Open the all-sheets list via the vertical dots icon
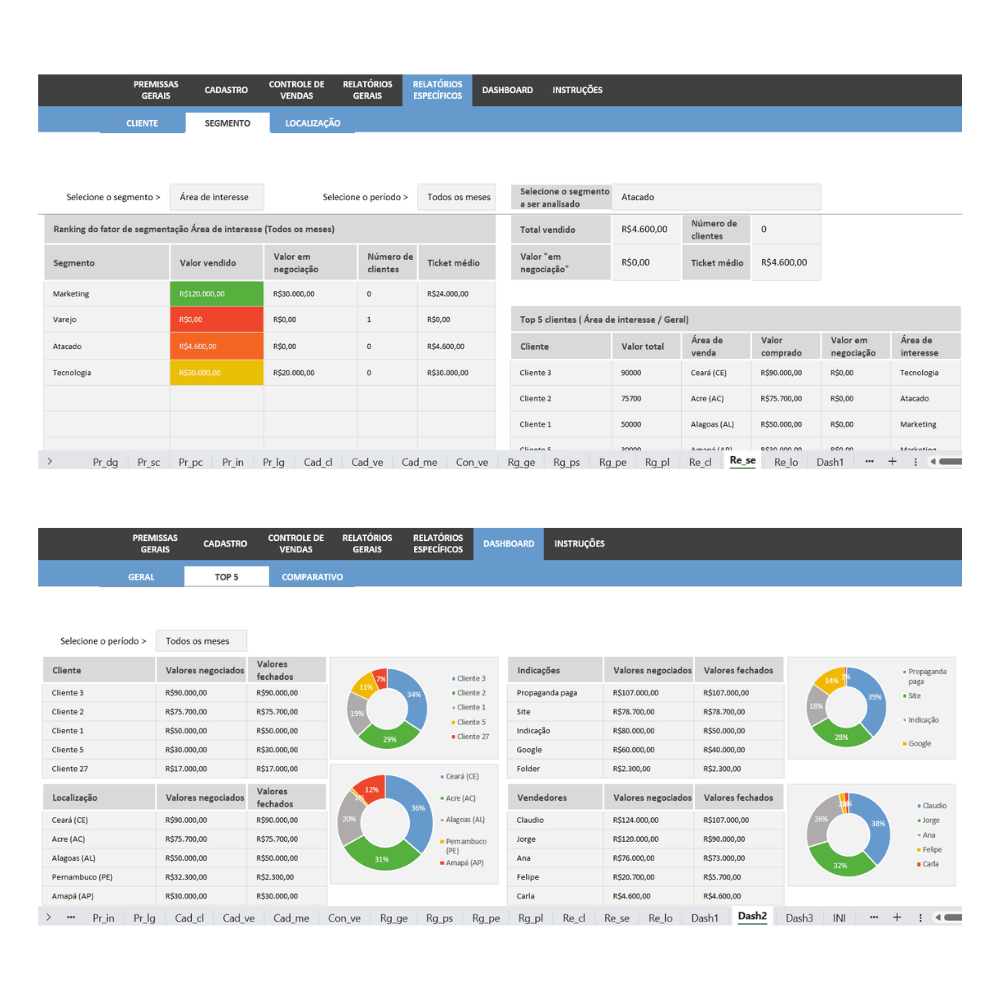Screen dimensions: 1000x1000 [x=916, y=461]
